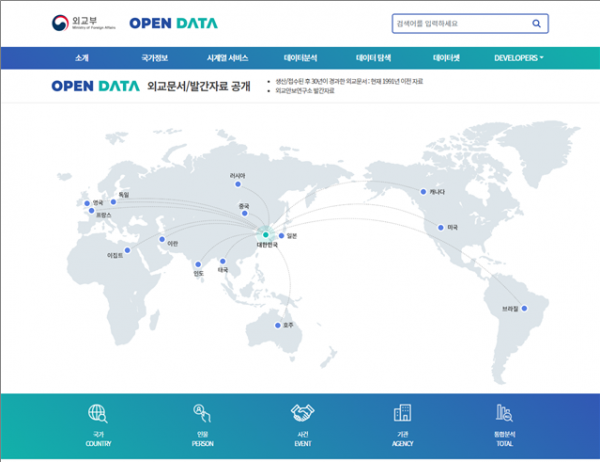Viewport: 600px width, 462px height.
Task: Expand the DEVELOPERS dropdown menu
Action: [x=518, y=58]
